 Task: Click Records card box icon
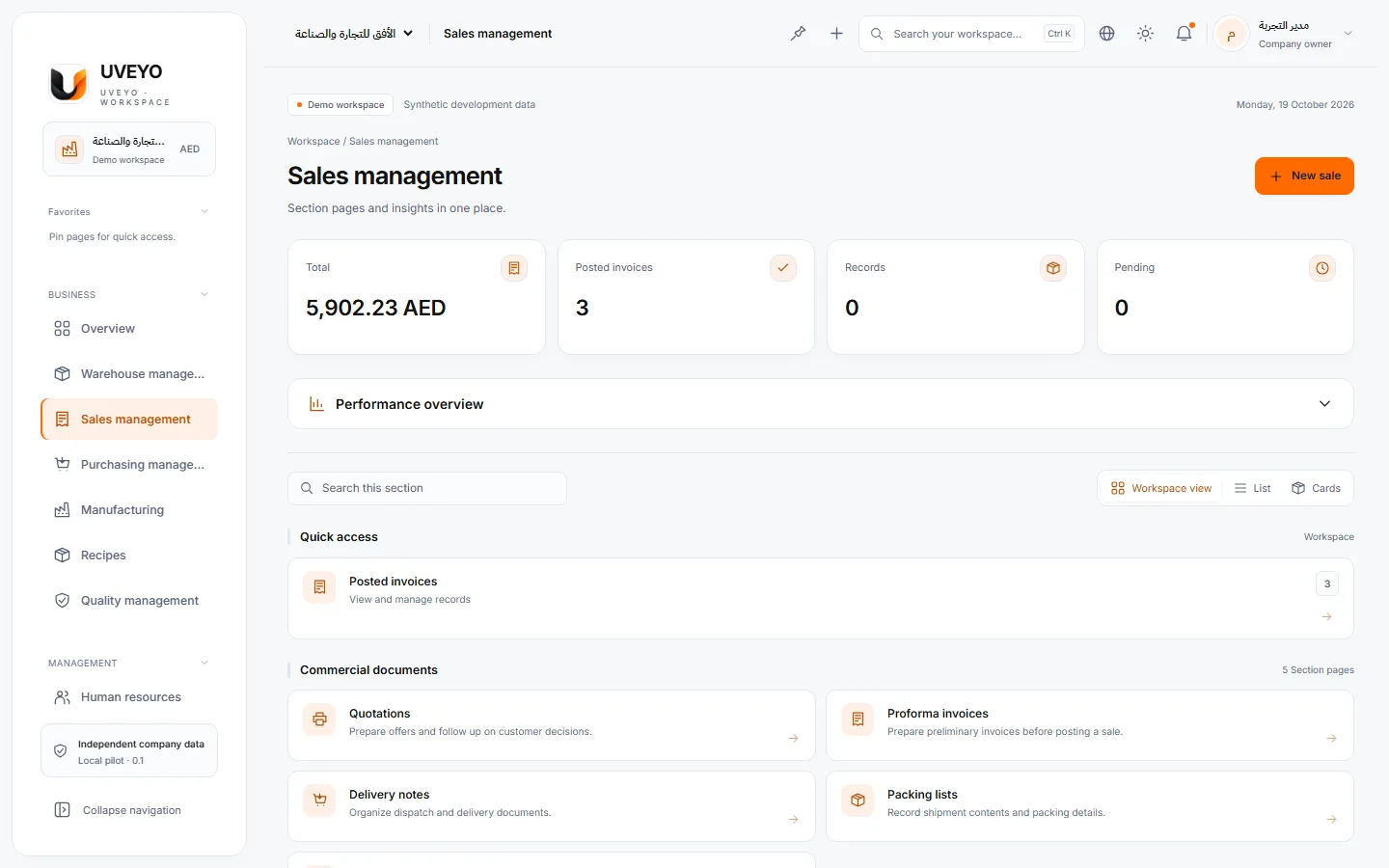[x=1053, y=268]
